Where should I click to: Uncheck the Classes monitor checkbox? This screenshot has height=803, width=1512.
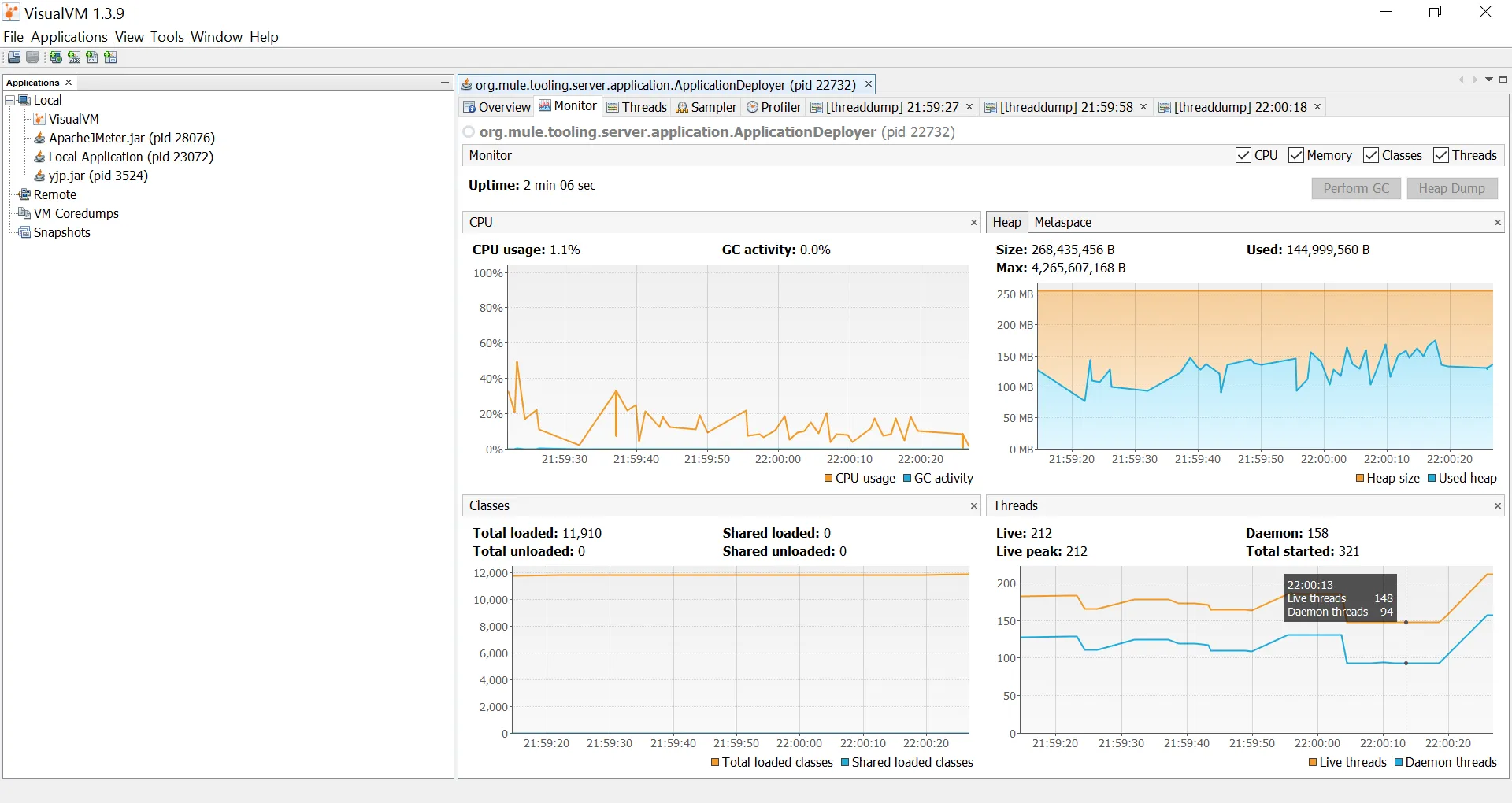1371,155
